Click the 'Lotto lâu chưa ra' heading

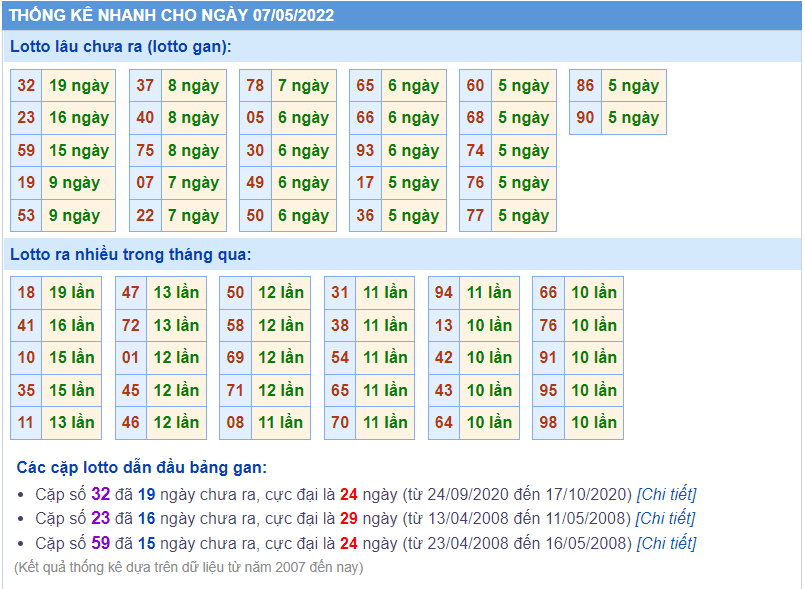121,47
